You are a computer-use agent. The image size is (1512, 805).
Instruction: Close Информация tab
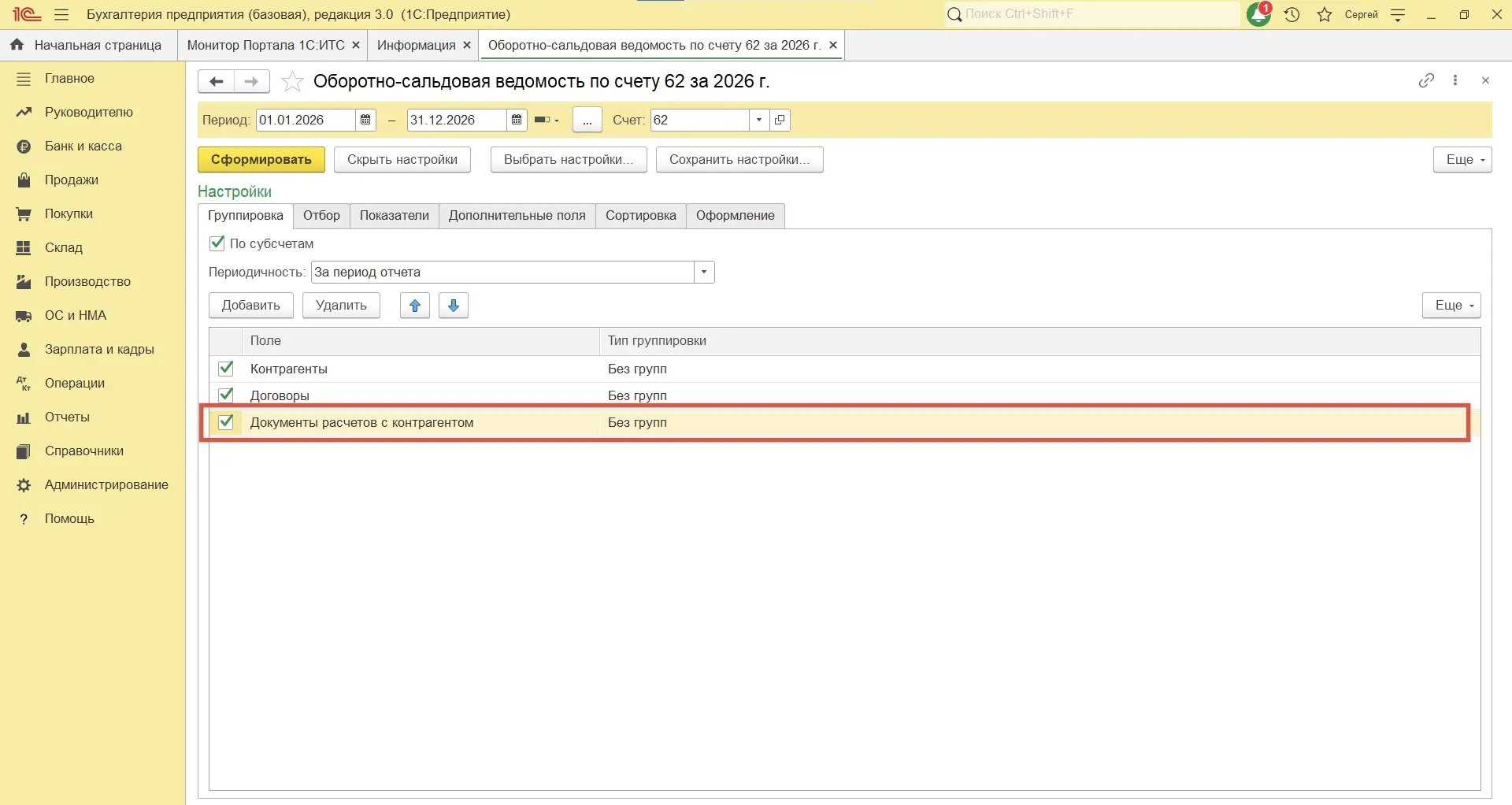coord(467,45)
